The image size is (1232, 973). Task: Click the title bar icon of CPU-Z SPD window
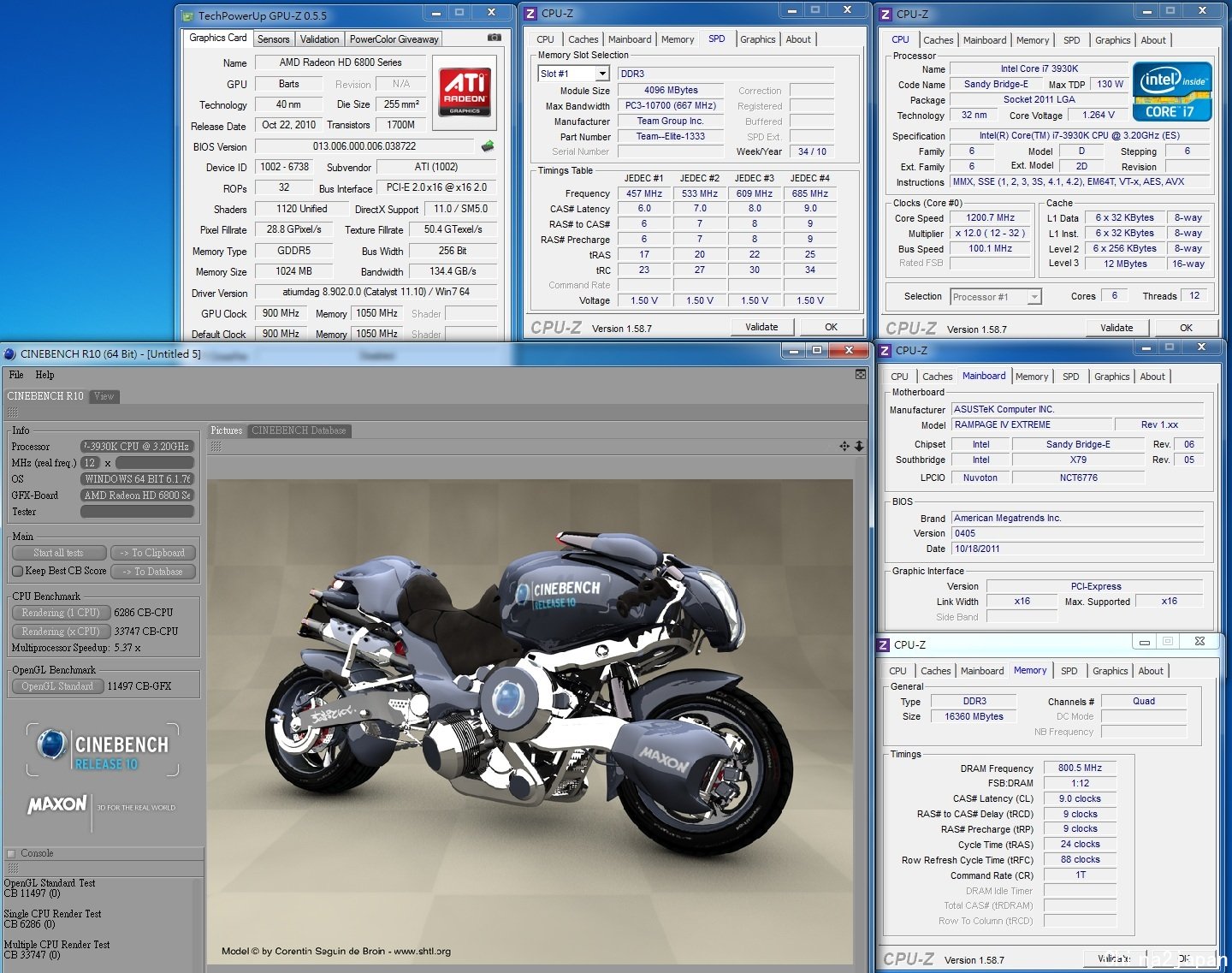(x=530, y=14)
